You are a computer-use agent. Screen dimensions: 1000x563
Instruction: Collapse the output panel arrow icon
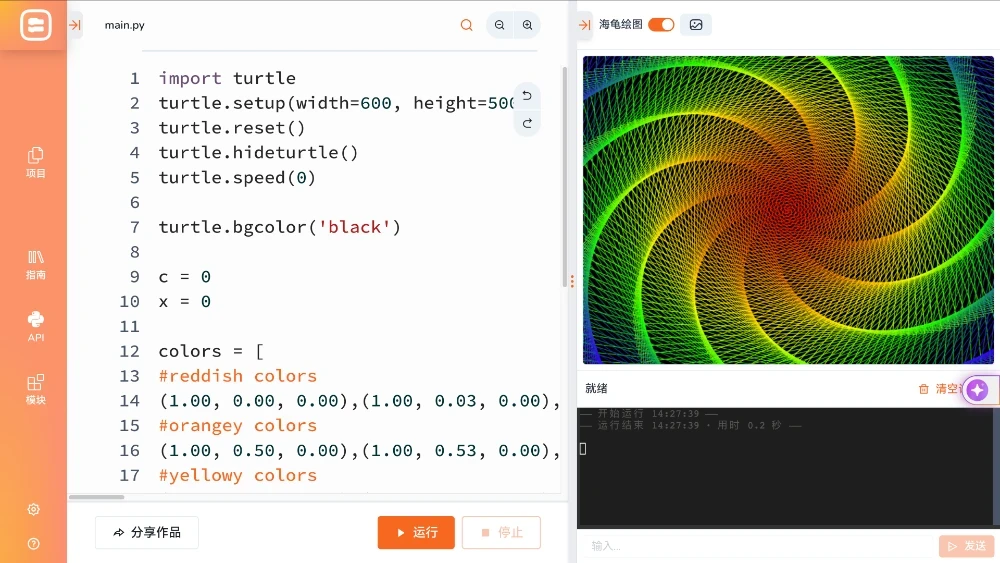[584, 25]
